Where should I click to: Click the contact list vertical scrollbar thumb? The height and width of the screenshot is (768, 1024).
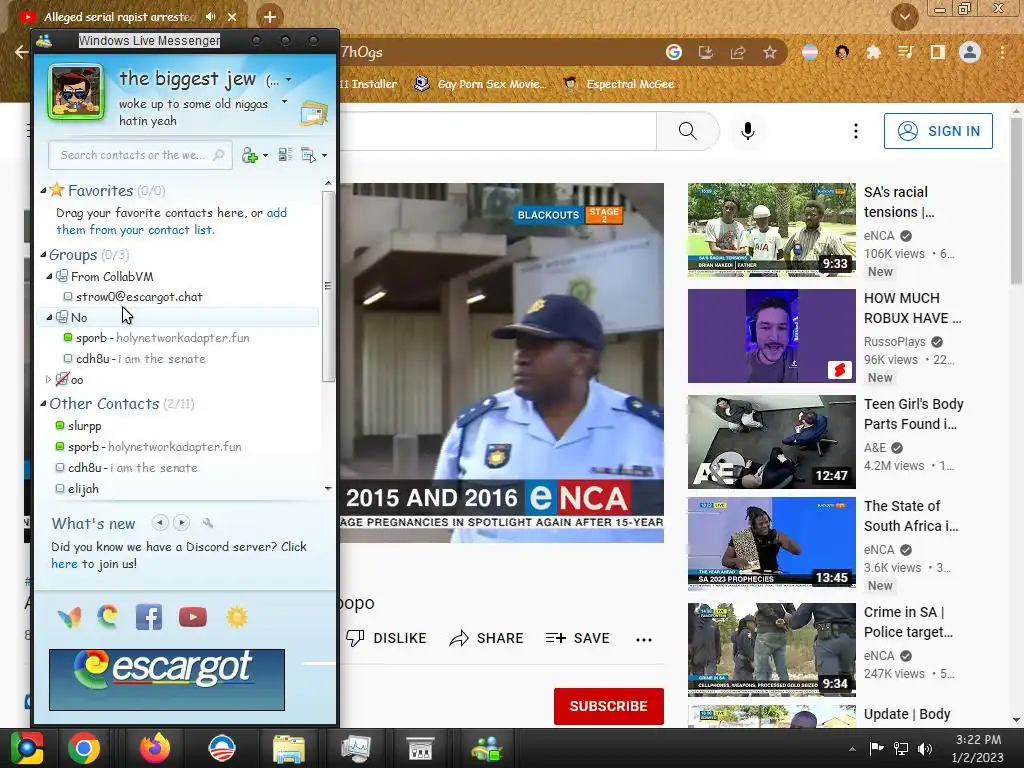(328, 285)
